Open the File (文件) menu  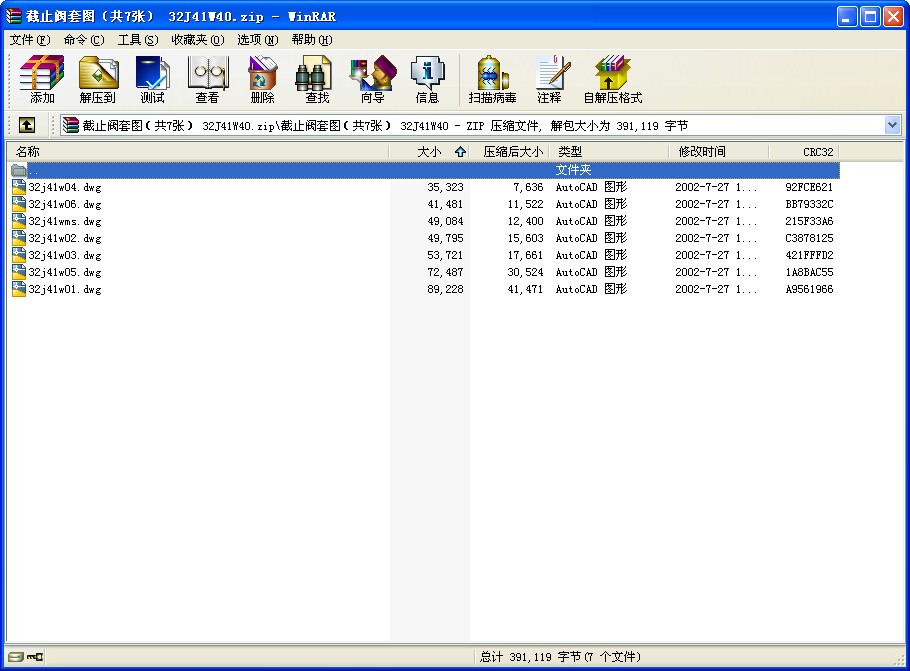click(29, 40)
